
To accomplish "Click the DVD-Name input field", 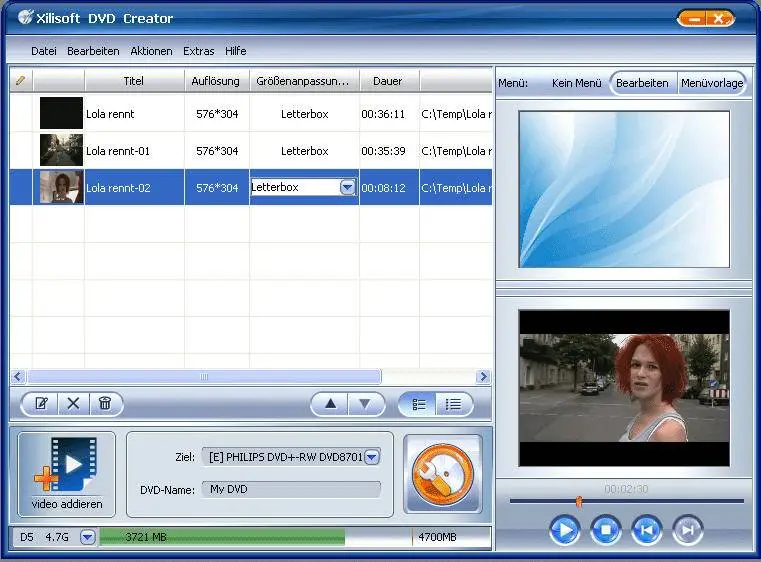I will click(x=291, y=489).
